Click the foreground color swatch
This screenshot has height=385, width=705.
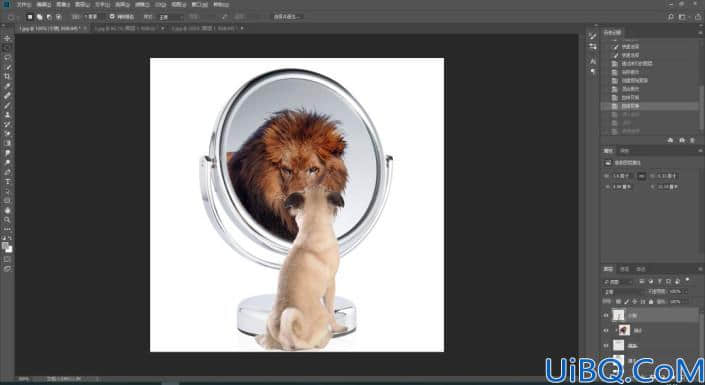point(5,246)
